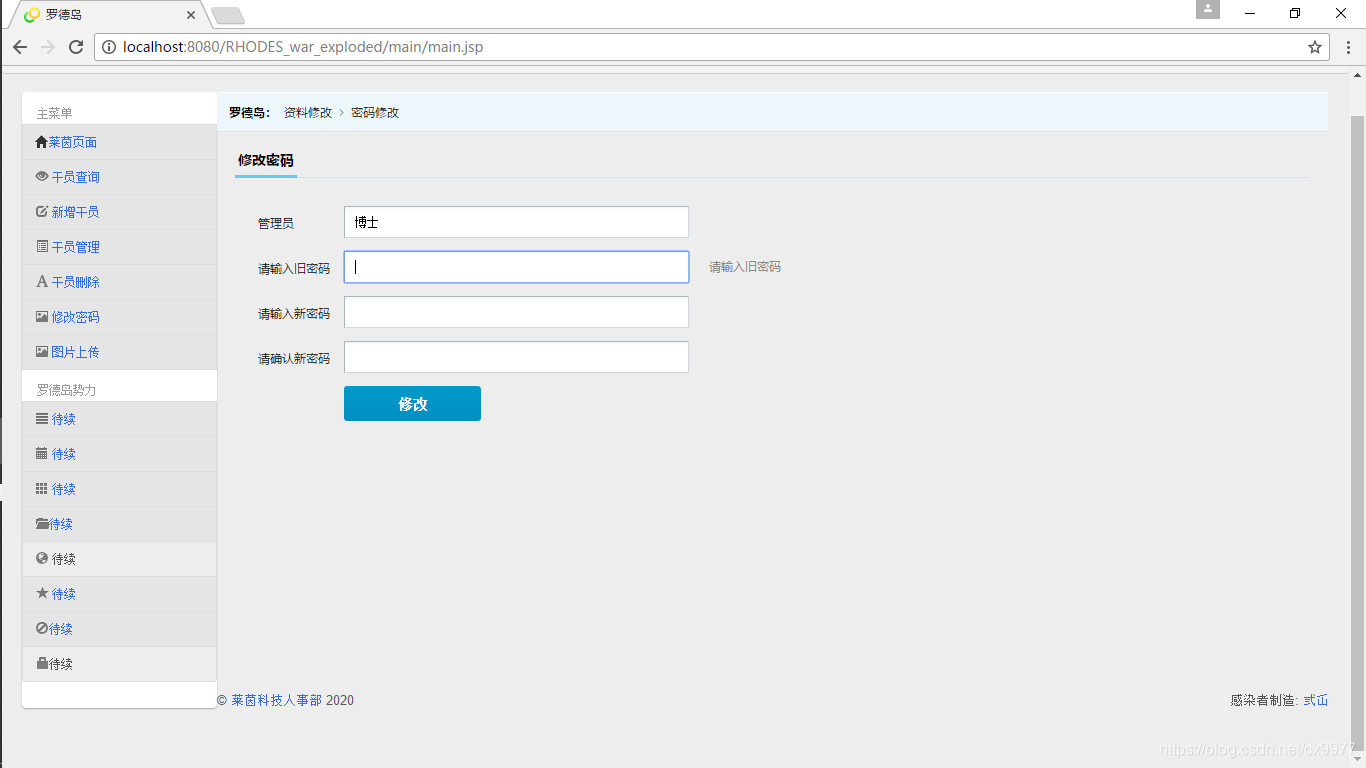The height and width of the screenshot is (768, 1366).
Task: Click 密码修改 in the breadcrumb
Action: 375,113
